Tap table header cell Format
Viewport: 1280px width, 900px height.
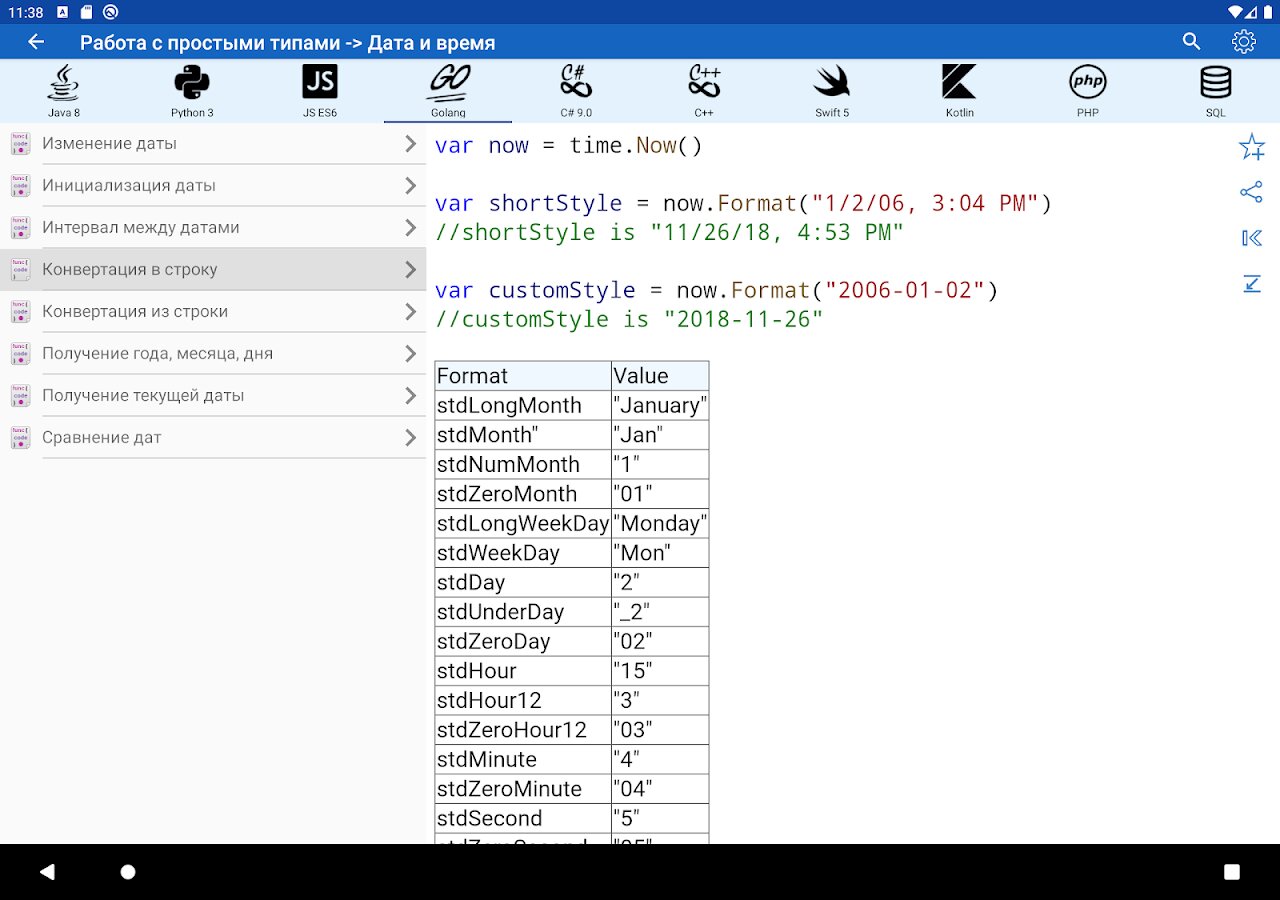pyautogui.click(x=523, y=376)
